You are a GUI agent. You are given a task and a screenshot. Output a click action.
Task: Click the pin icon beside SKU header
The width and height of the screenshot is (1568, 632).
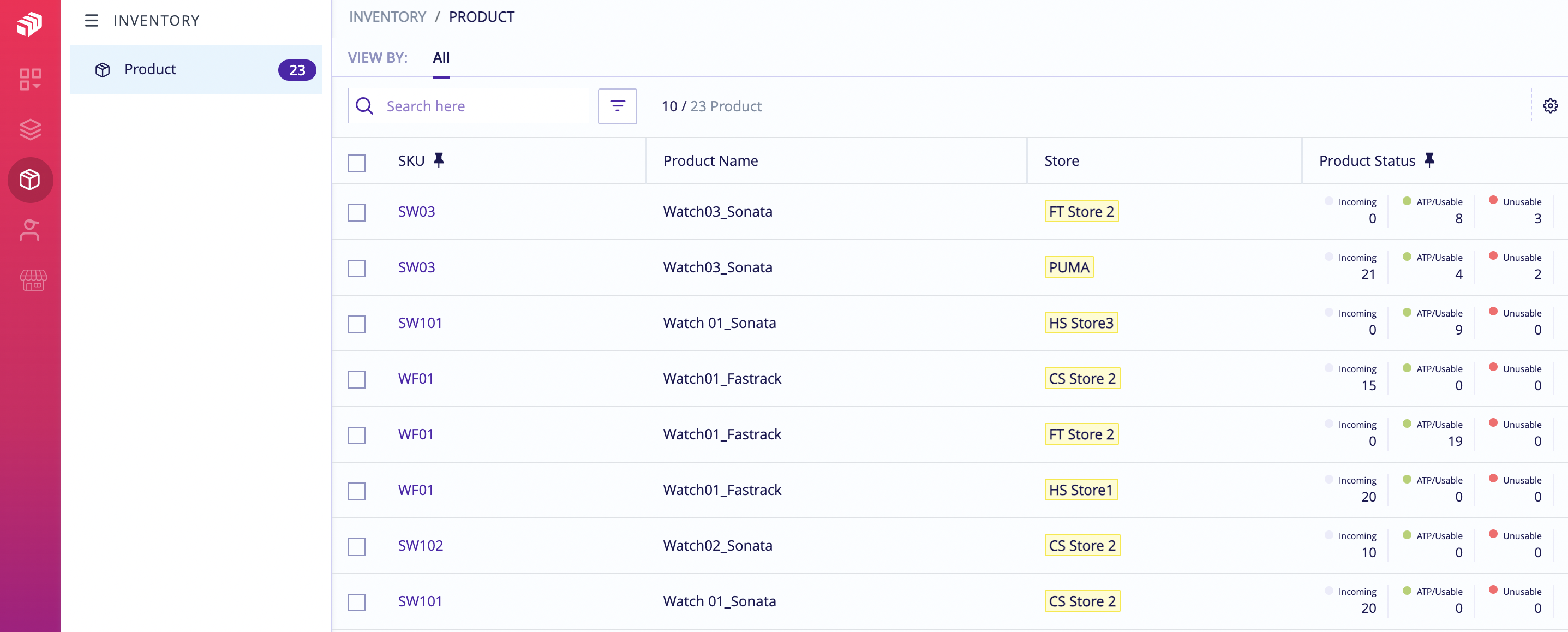438,160
